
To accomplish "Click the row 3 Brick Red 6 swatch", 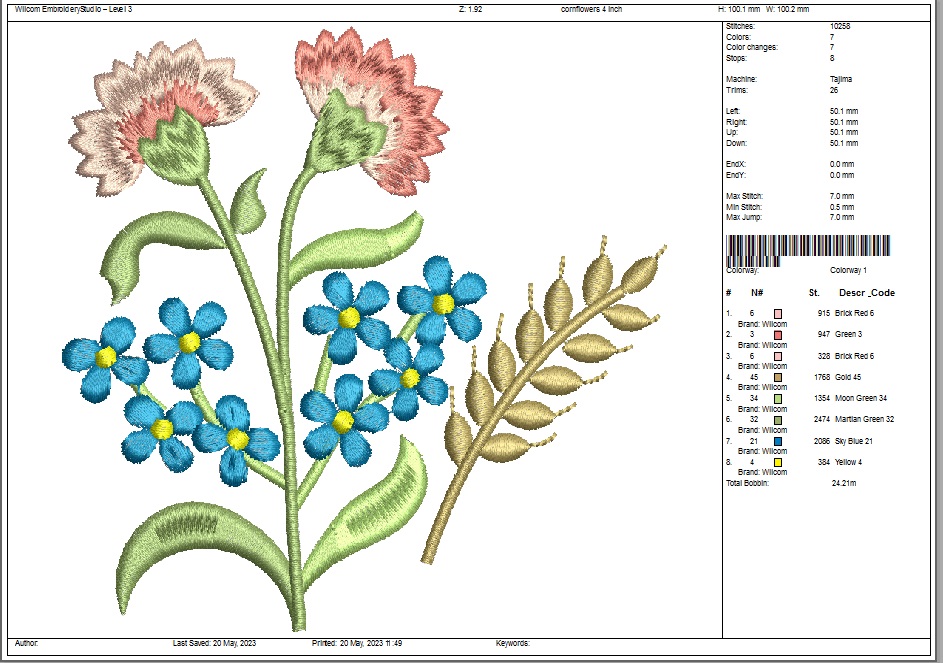I will pyautogui.click(x=778, y=356).
